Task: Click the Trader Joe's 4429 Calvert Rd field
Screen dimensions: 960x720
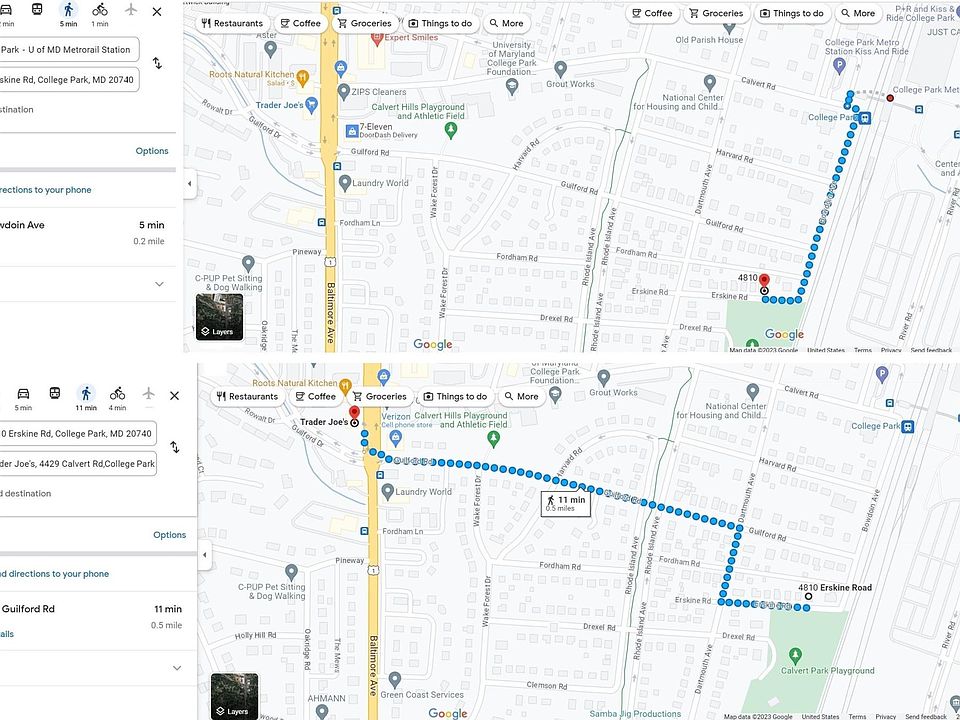Action: [78, 463]
